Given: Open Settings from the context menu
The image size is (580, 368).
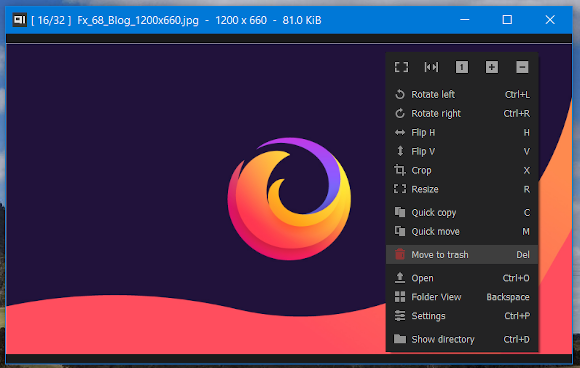Looking at the screenshot, I should click(462, 315).
